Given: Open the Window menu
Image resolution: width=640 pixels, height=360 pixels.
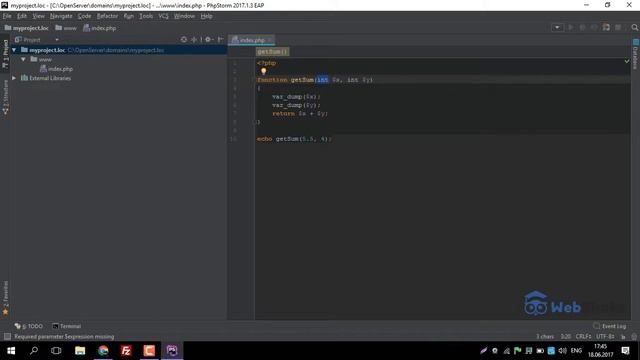Looking at the screenshot, I should 184,16.
